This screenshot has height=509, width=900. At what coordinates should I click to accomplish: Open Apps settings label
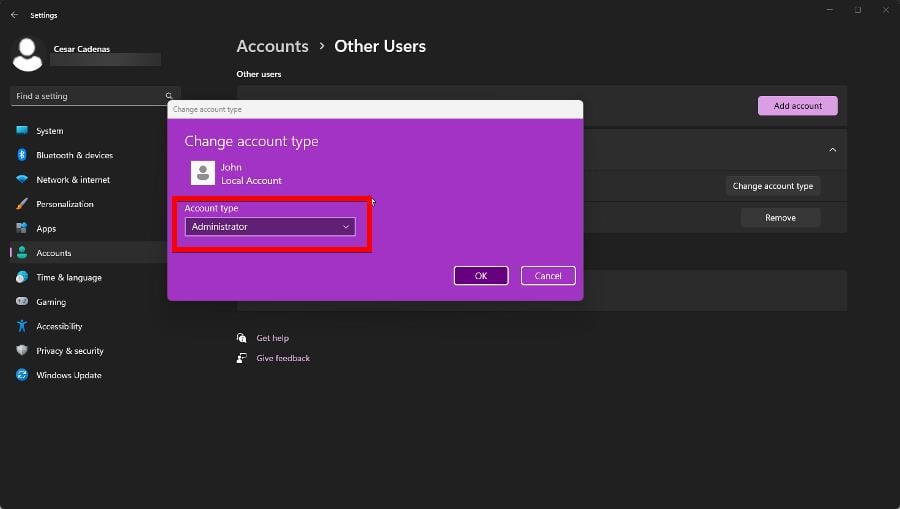point(46,228)
